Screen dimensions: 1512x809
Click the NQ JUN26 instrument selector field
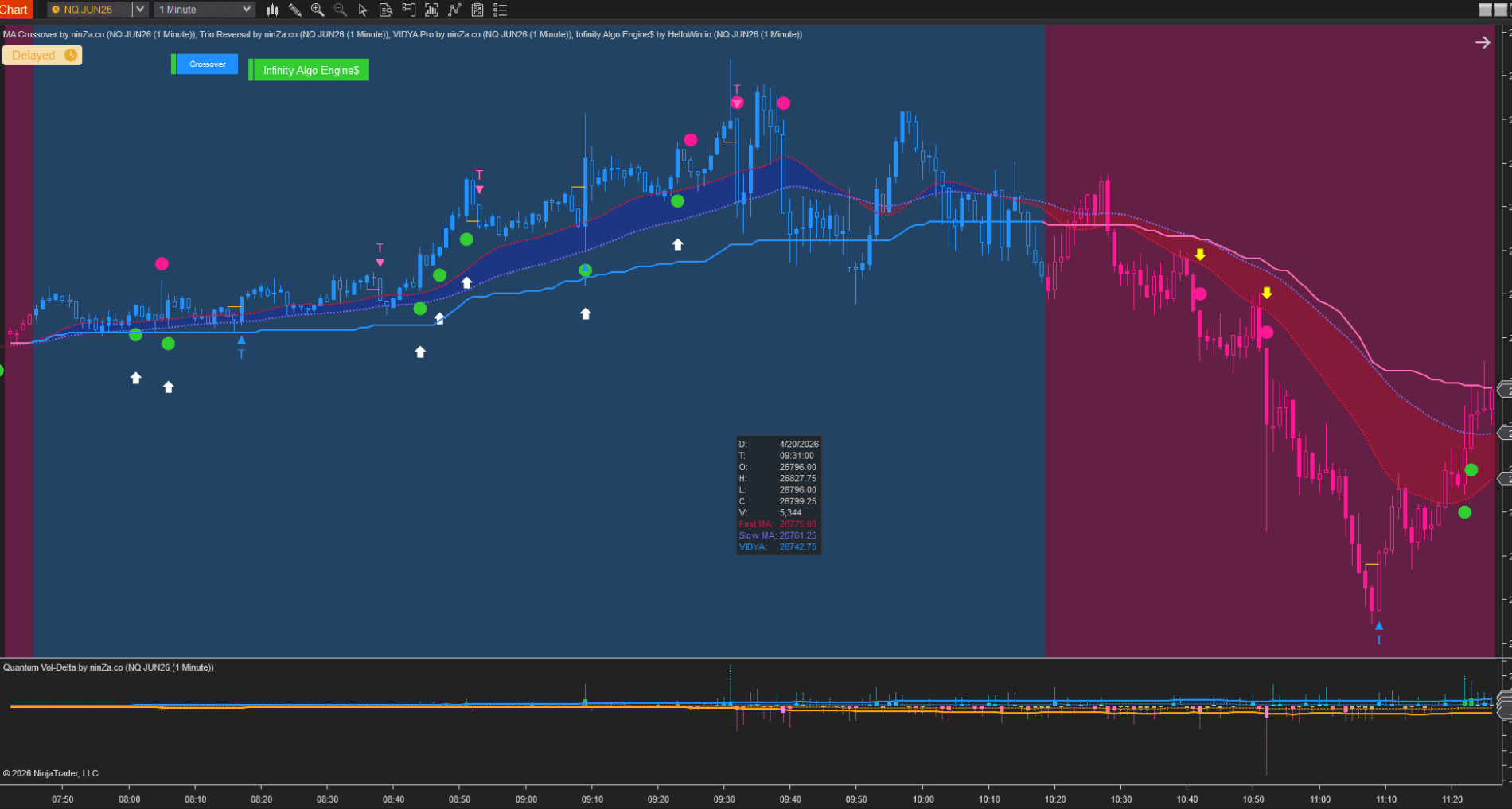(90, 10)
